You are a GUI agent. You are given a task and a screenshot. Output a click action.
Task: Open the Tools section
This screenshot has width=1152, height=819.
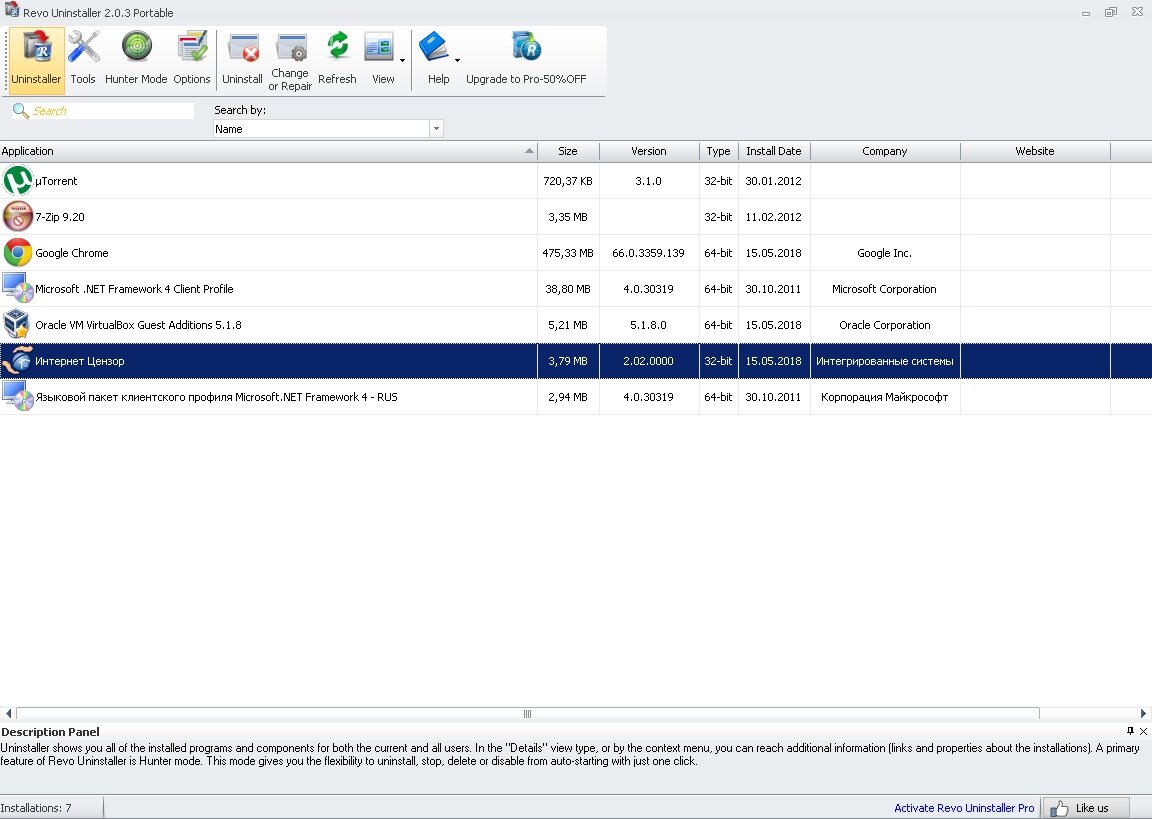pos(83,60)
